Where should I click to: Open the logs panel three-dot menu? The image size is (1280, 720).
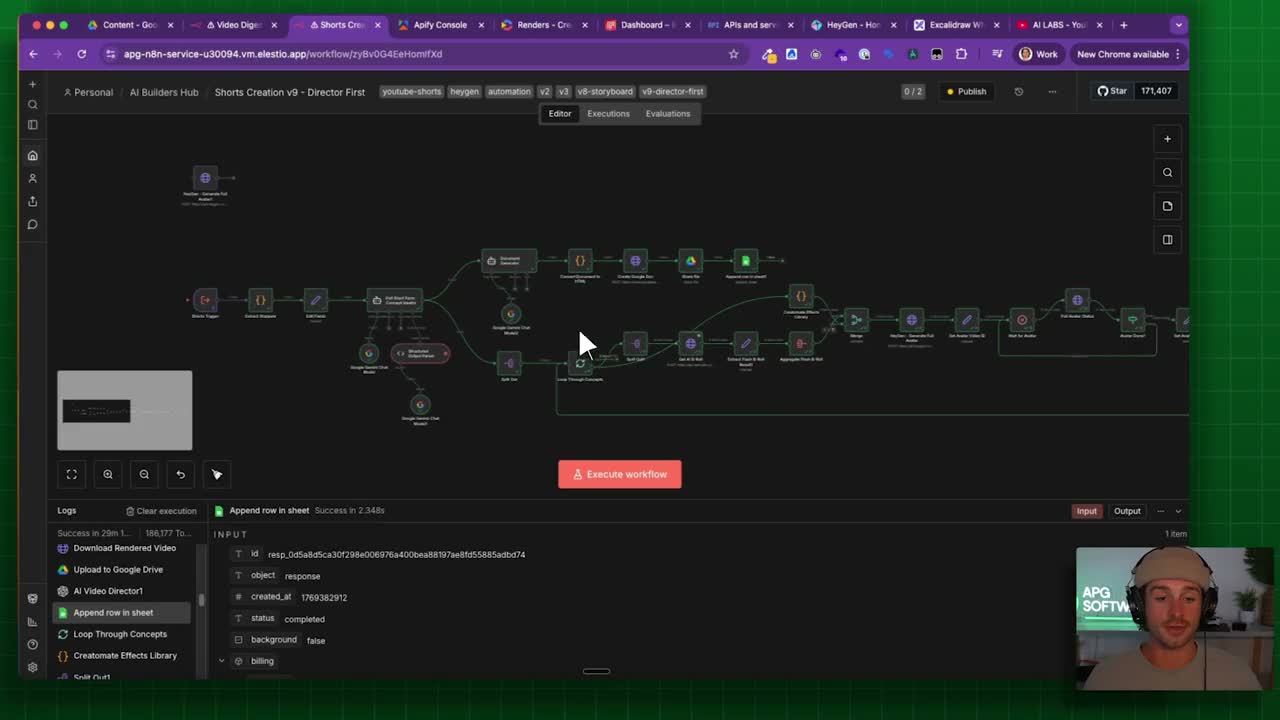pos(1160,511)
